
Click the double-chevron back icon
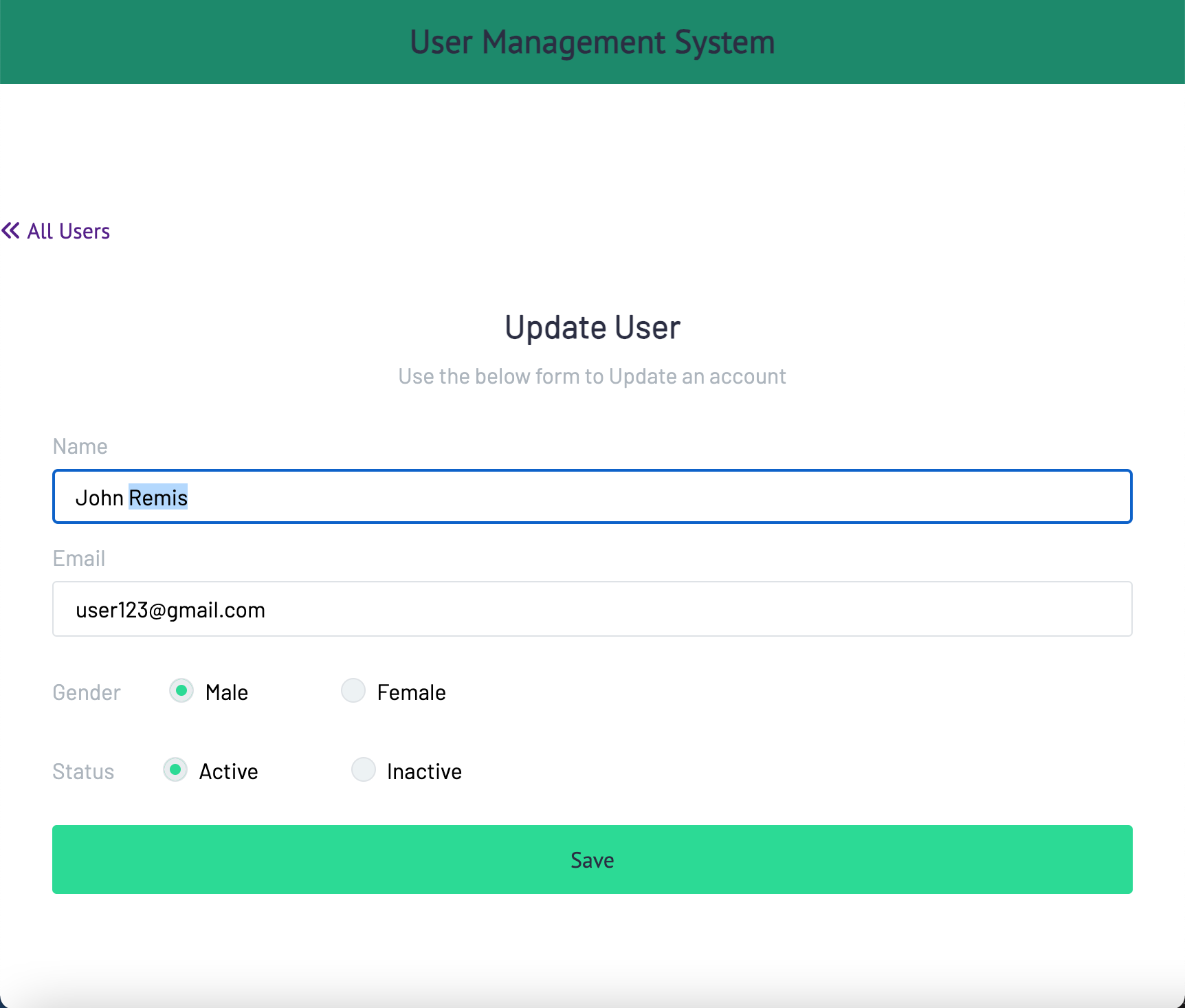pyautogui.click(x=11, y=230)
